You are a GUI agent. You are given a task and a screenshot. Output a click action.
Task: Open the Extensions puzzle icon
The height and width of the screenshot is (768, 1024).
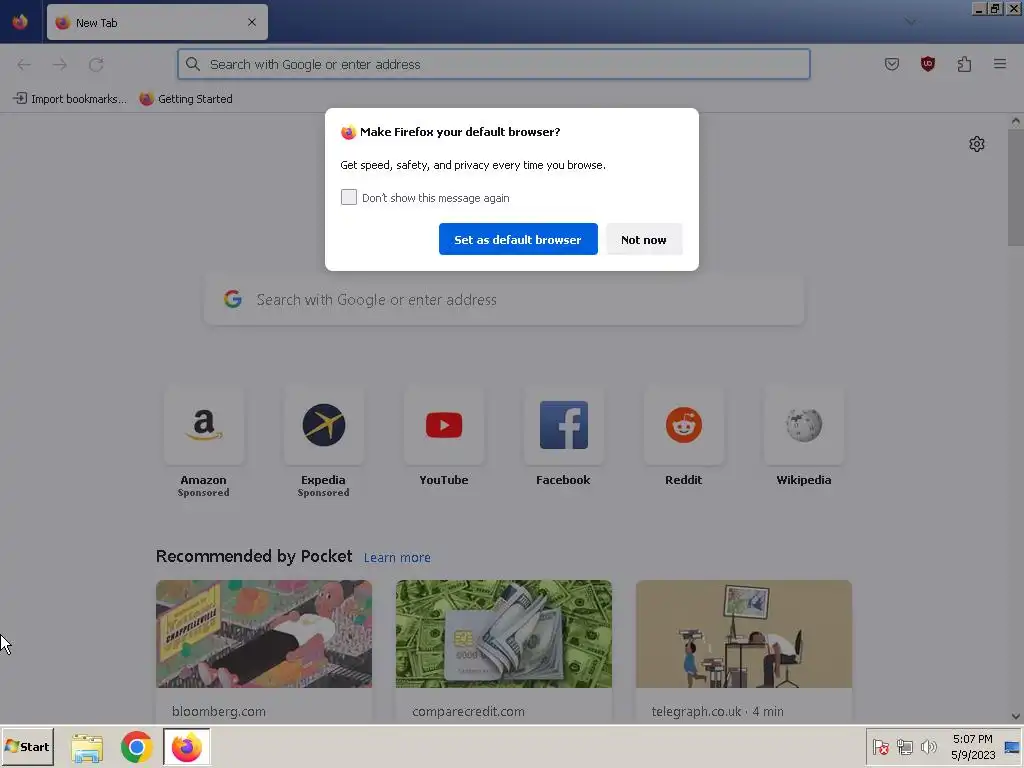tap(964, 64)
